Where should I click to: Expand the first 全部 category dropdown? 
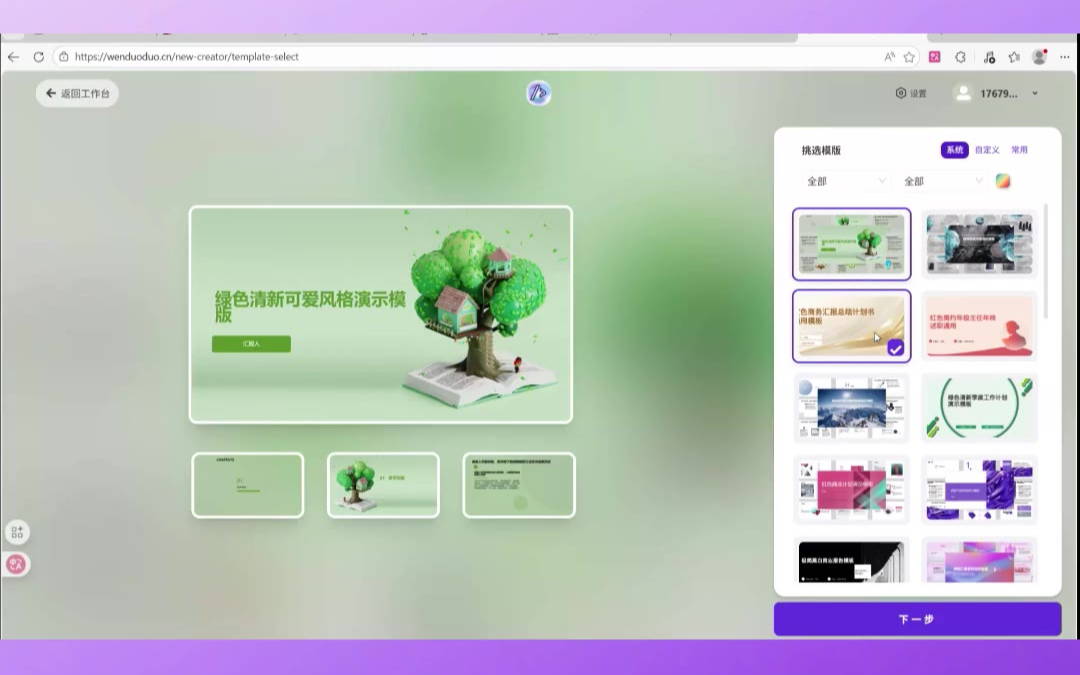pos(846,181)
